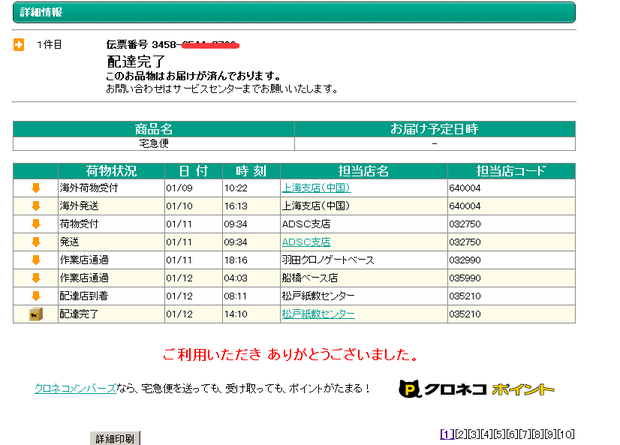The height and width of the screenshot is (445, 620).
Task: Click the arrow for 作業店通過 at 04:03
Action: [35, 277]
